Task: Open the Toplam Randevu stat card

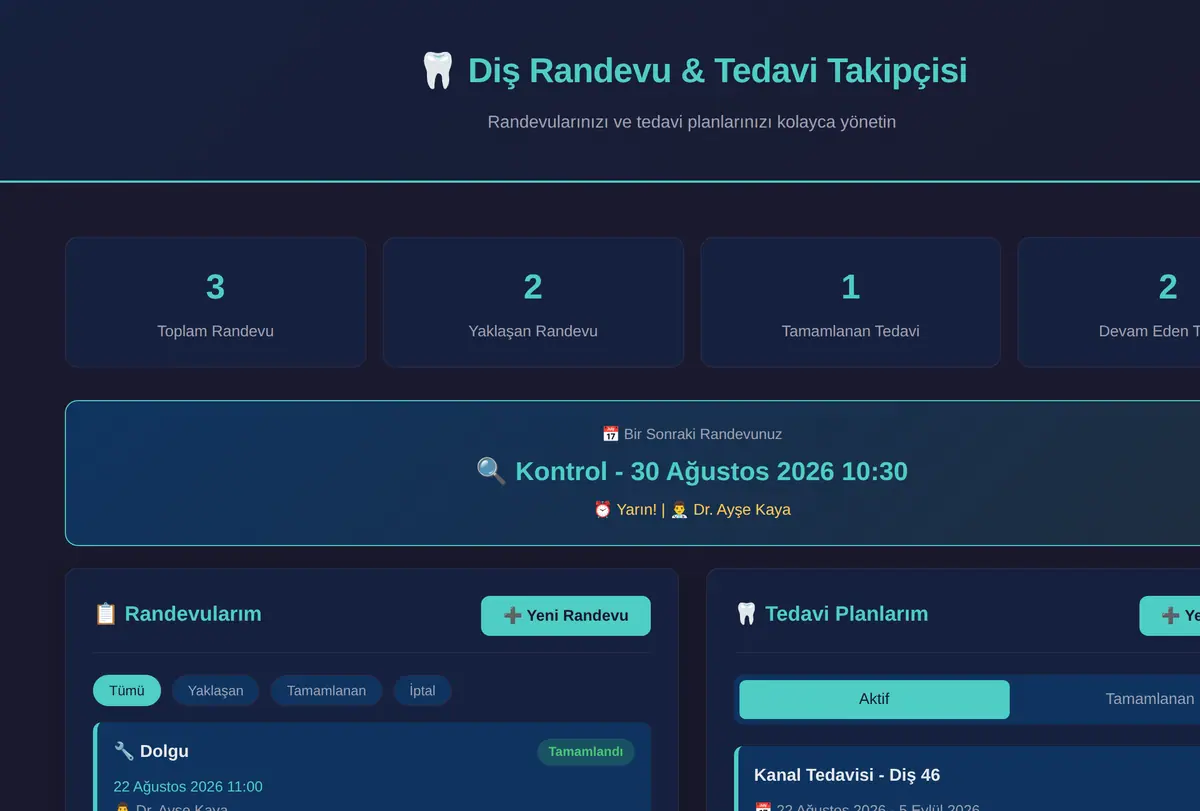Action: click(x=215, y=302)
